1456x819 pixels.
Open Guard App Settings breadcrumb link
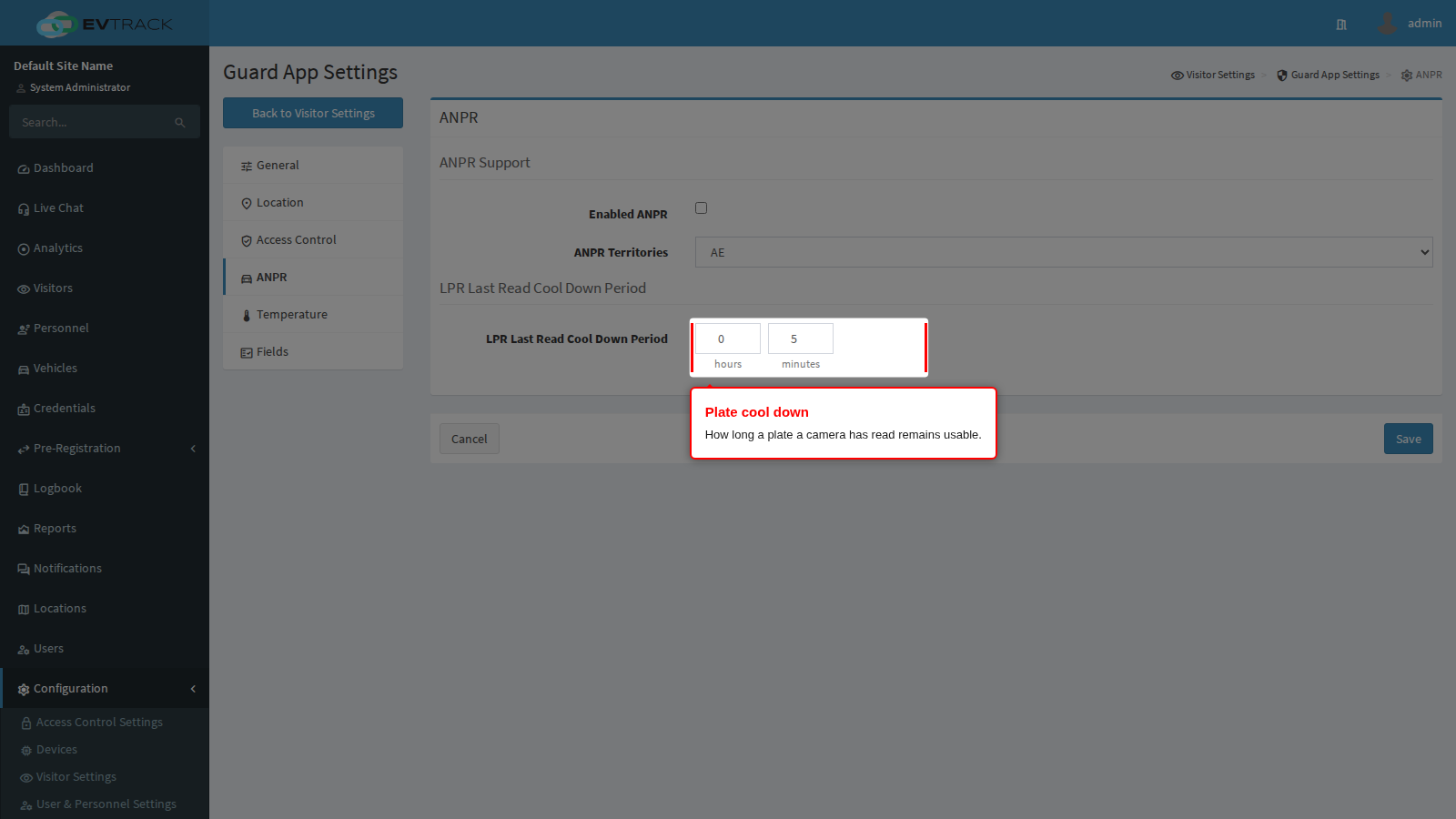point(1328,75)
